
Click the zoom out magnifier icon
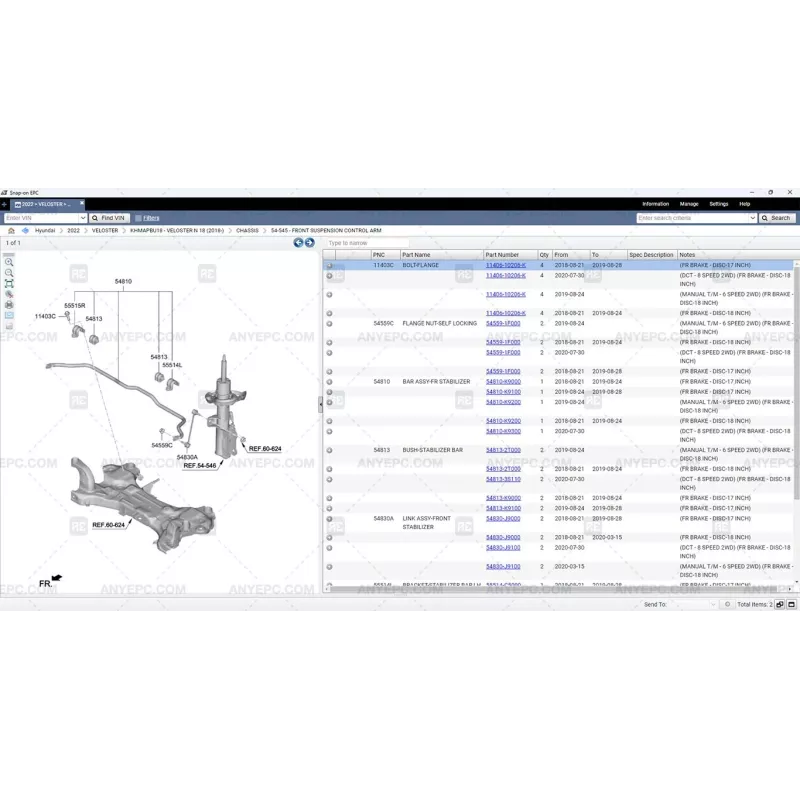click(x=9, y=273)
